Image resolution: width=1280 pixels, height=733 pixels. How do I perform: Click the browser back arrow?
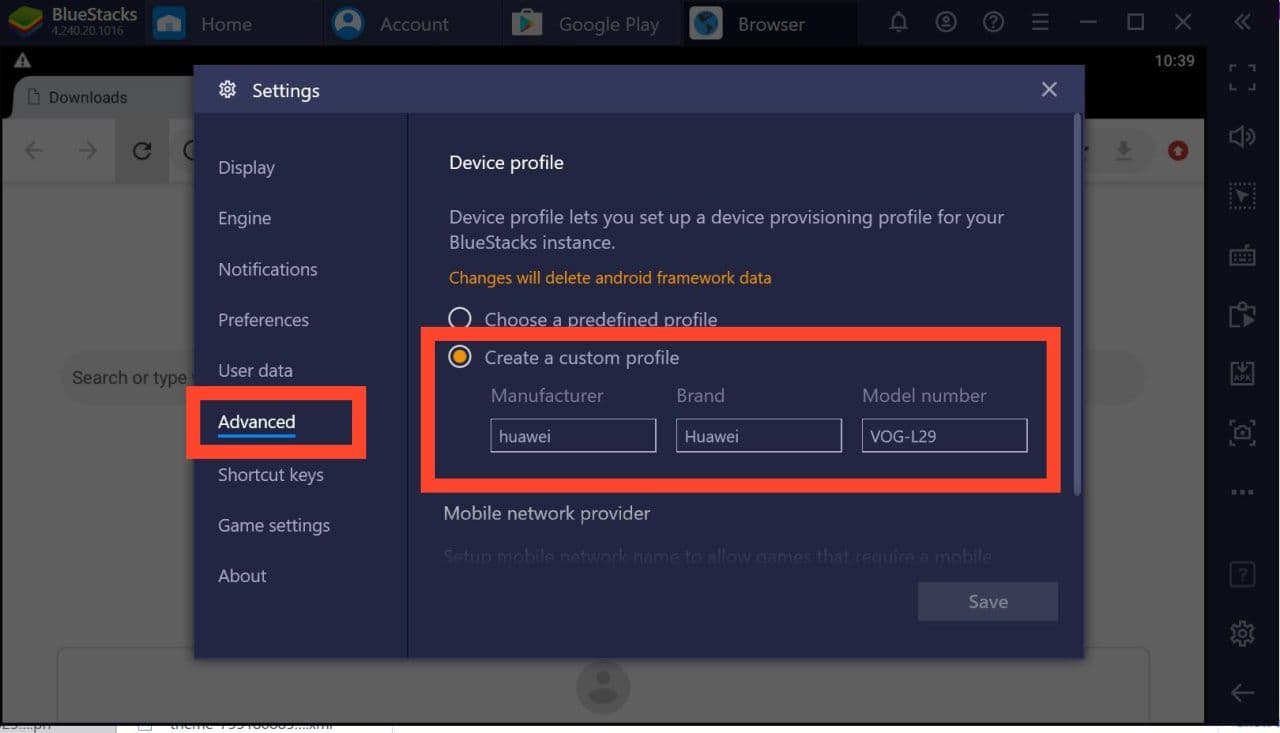point(34,151)
